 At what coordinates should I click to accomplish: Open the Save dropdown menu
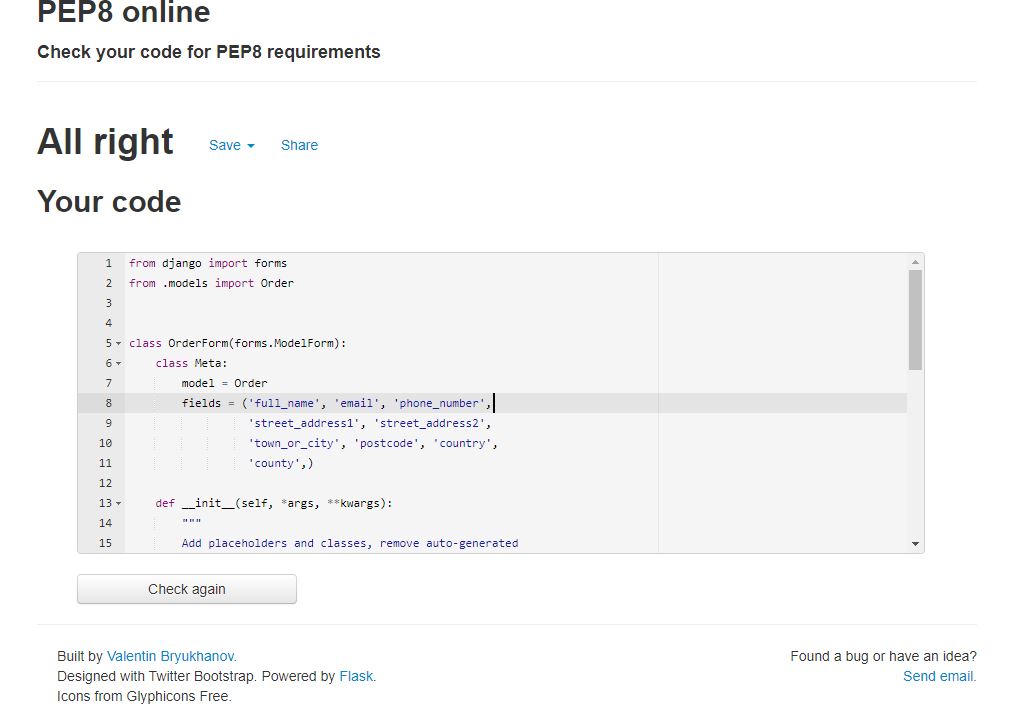tap(230, 145)
